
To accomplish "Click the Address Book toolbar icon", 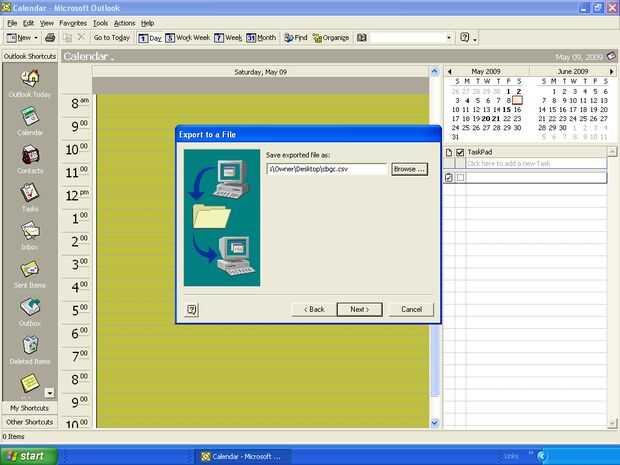I will pos(362,38).
